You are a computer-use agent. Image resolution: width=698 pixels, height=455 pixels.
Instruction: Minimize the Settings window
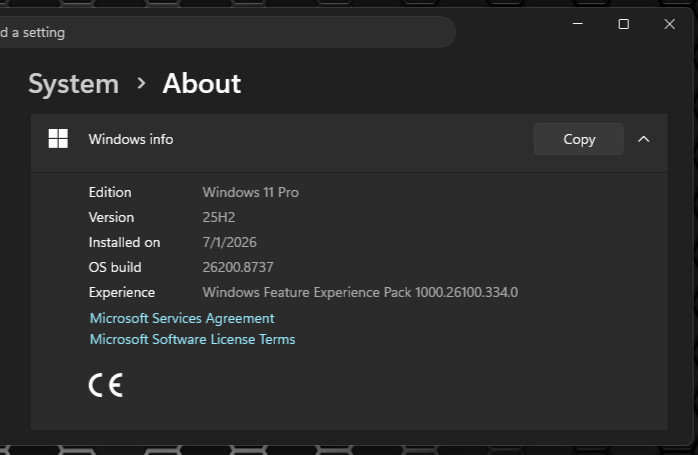[x=578, y=24]
